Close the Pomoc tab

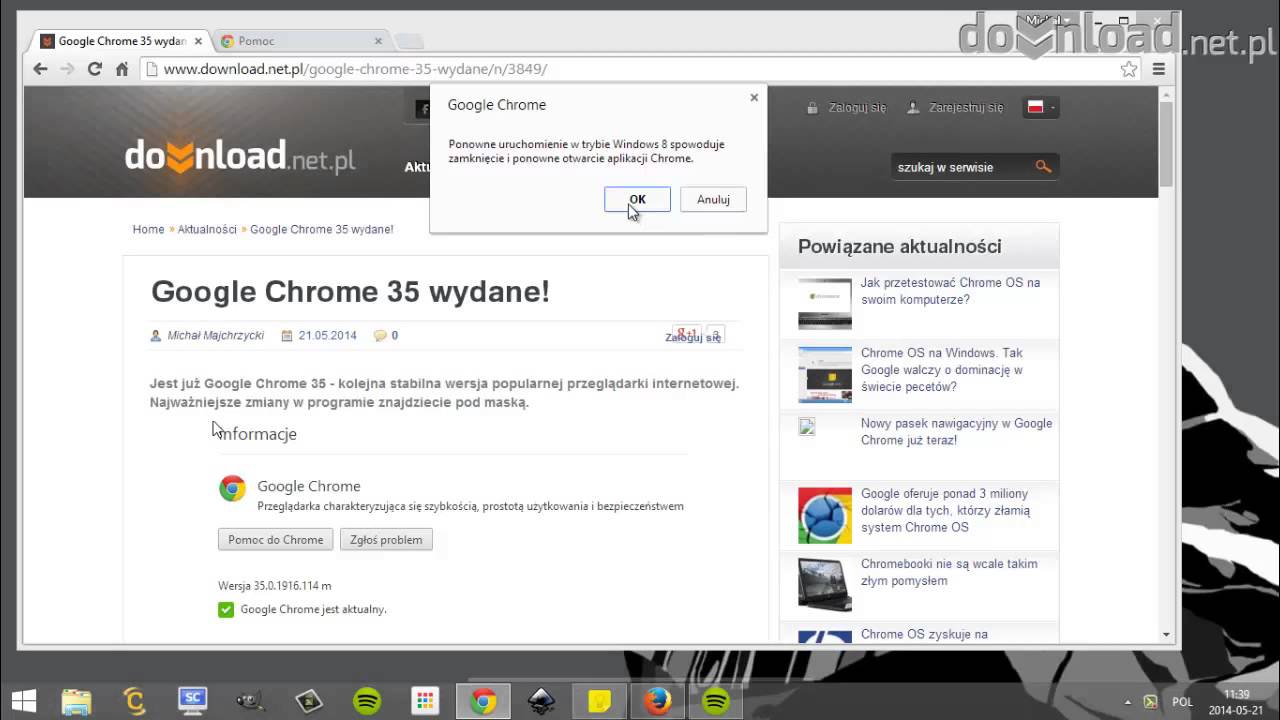pyautogui.click(x=378, y=41)
